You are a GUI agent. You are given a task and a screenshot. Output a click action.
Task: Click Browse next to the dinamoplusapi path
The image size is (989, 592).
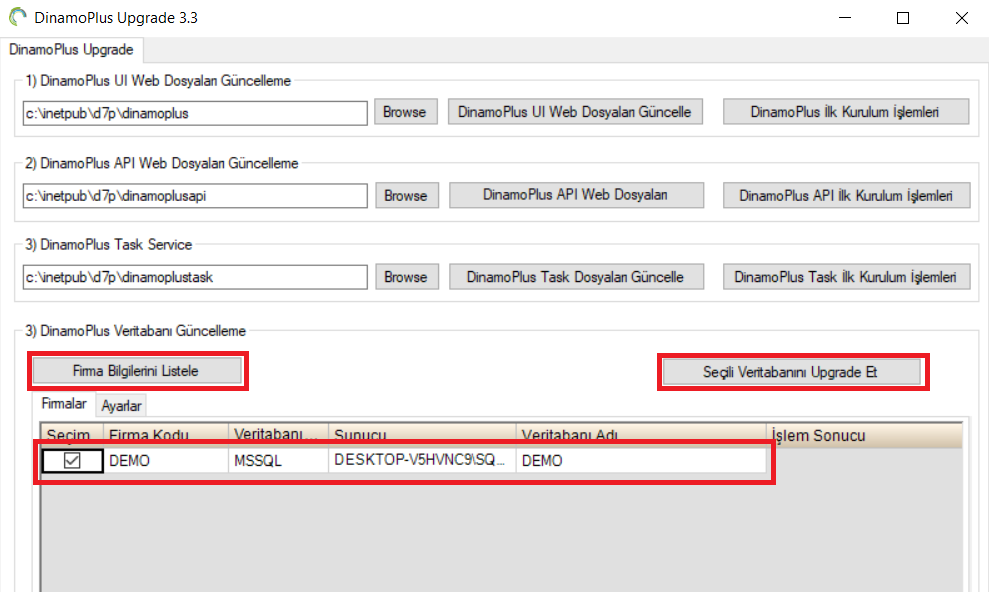pyautogui.click(x=407, y=195)
